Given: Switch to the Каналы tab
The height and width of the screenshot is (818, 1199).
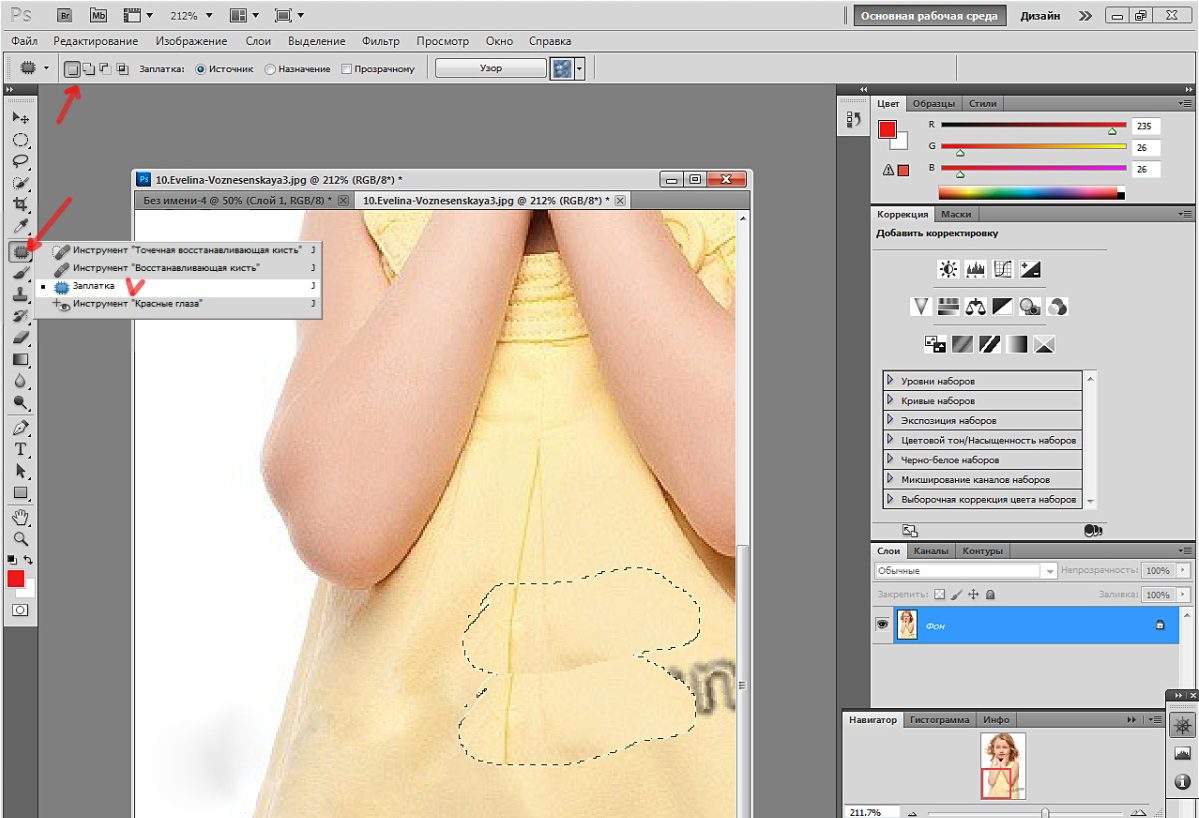Looking at the screenshot, I should click(x=931, y=550).
